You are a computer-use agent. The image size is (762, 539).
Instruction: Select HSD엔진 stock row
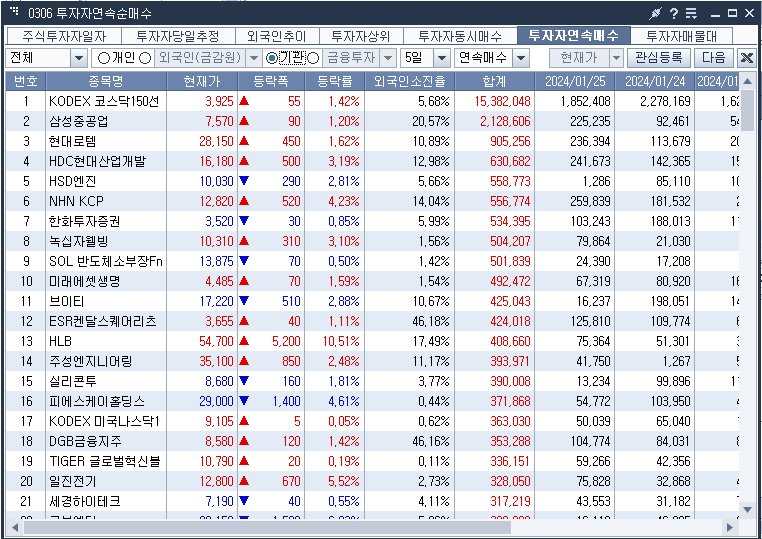tap(372, 181)
